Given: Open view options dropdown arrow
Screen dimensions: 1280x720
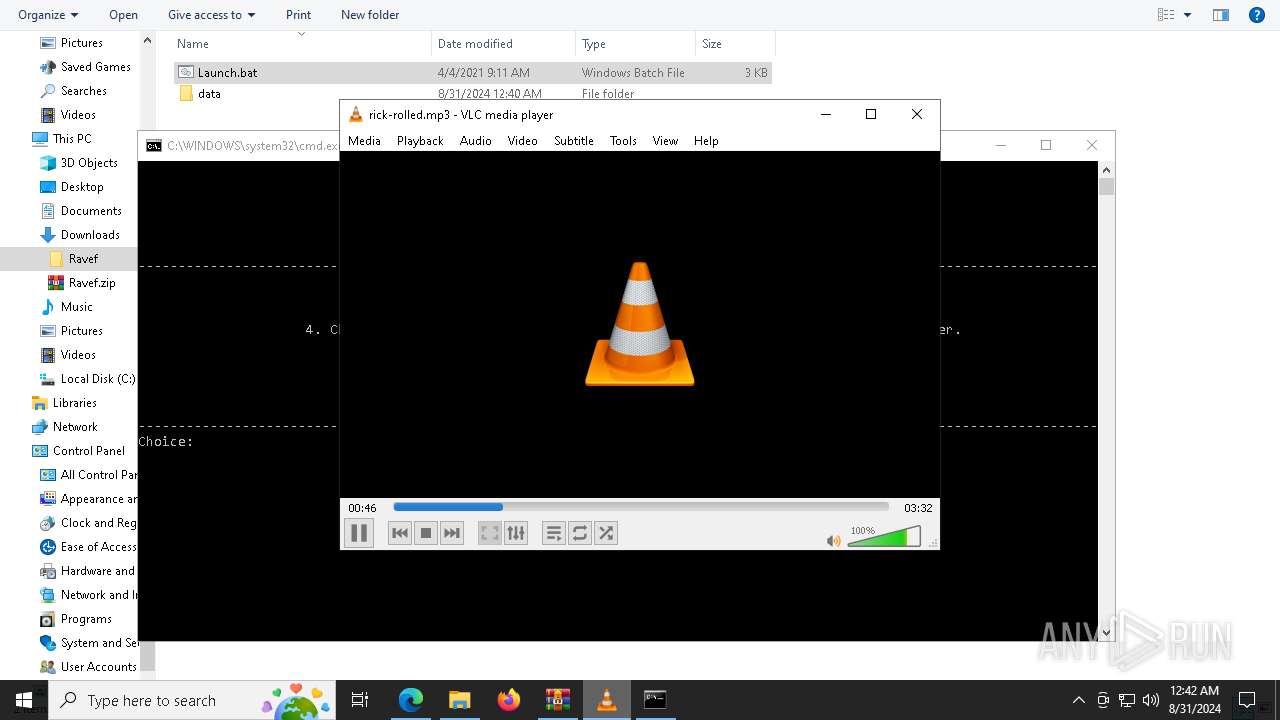Looking at the screenshot, I should coord(1188,15).
